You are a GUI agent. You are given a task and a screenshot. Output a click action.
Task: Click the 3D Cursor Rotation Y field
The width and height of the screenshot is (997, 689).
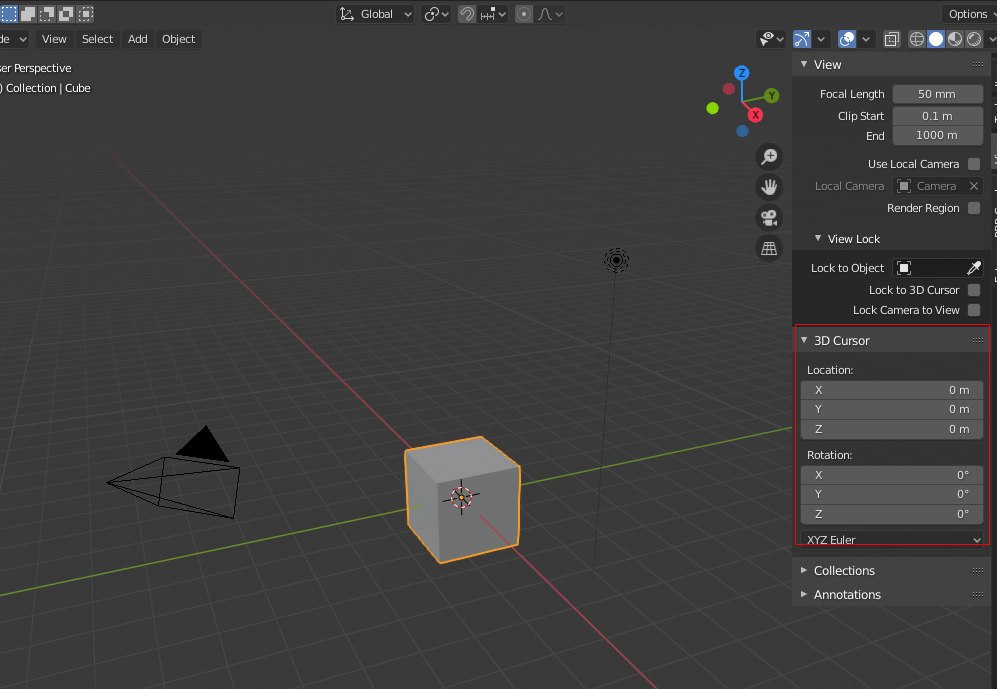891,494
